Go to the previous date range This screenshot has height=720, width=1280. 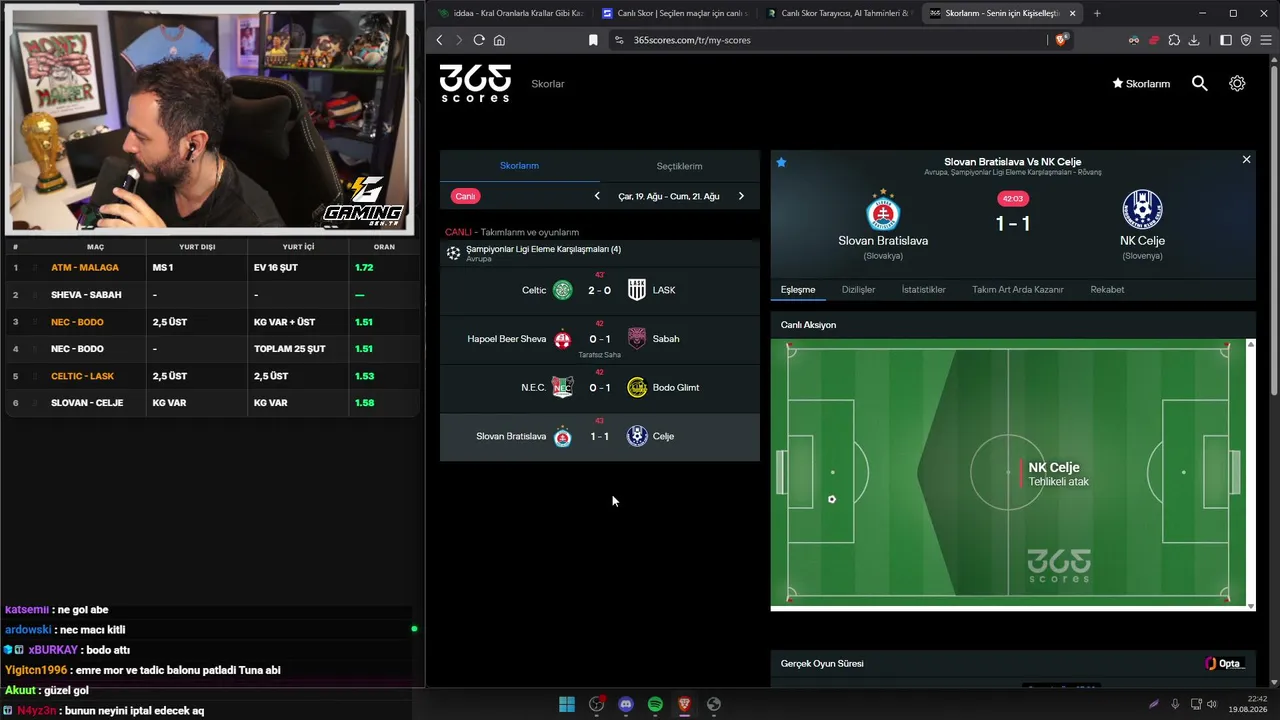point(597,196)
